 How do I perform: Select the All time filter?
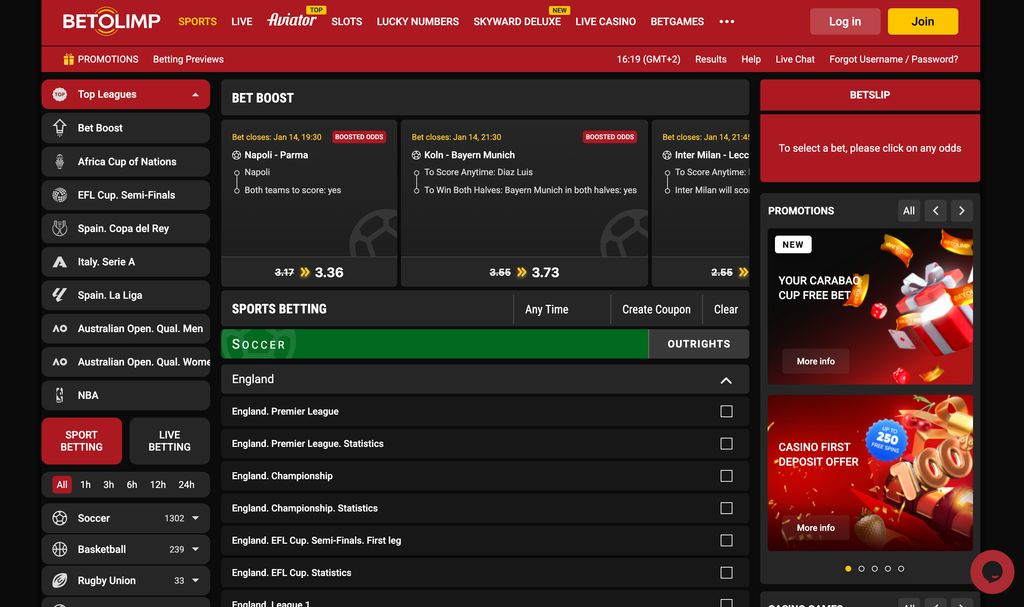point(62,485)
